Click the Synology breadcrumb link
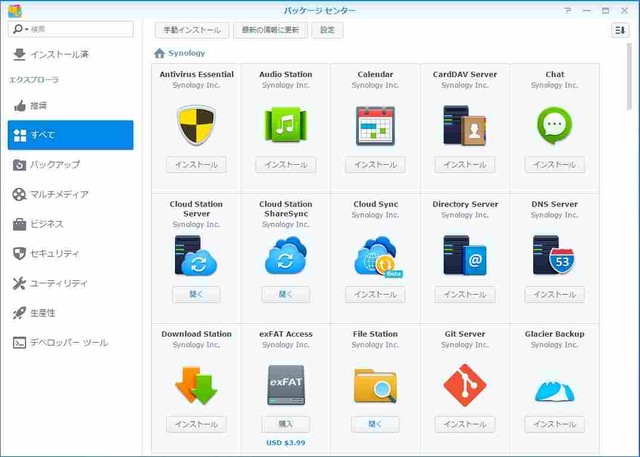 click(x=187, y=53)
